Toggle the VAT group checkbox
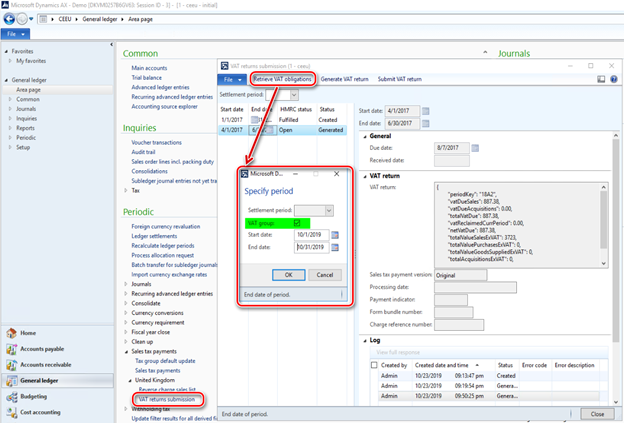This screenshot has height=423, width=624. click(297, 223)
